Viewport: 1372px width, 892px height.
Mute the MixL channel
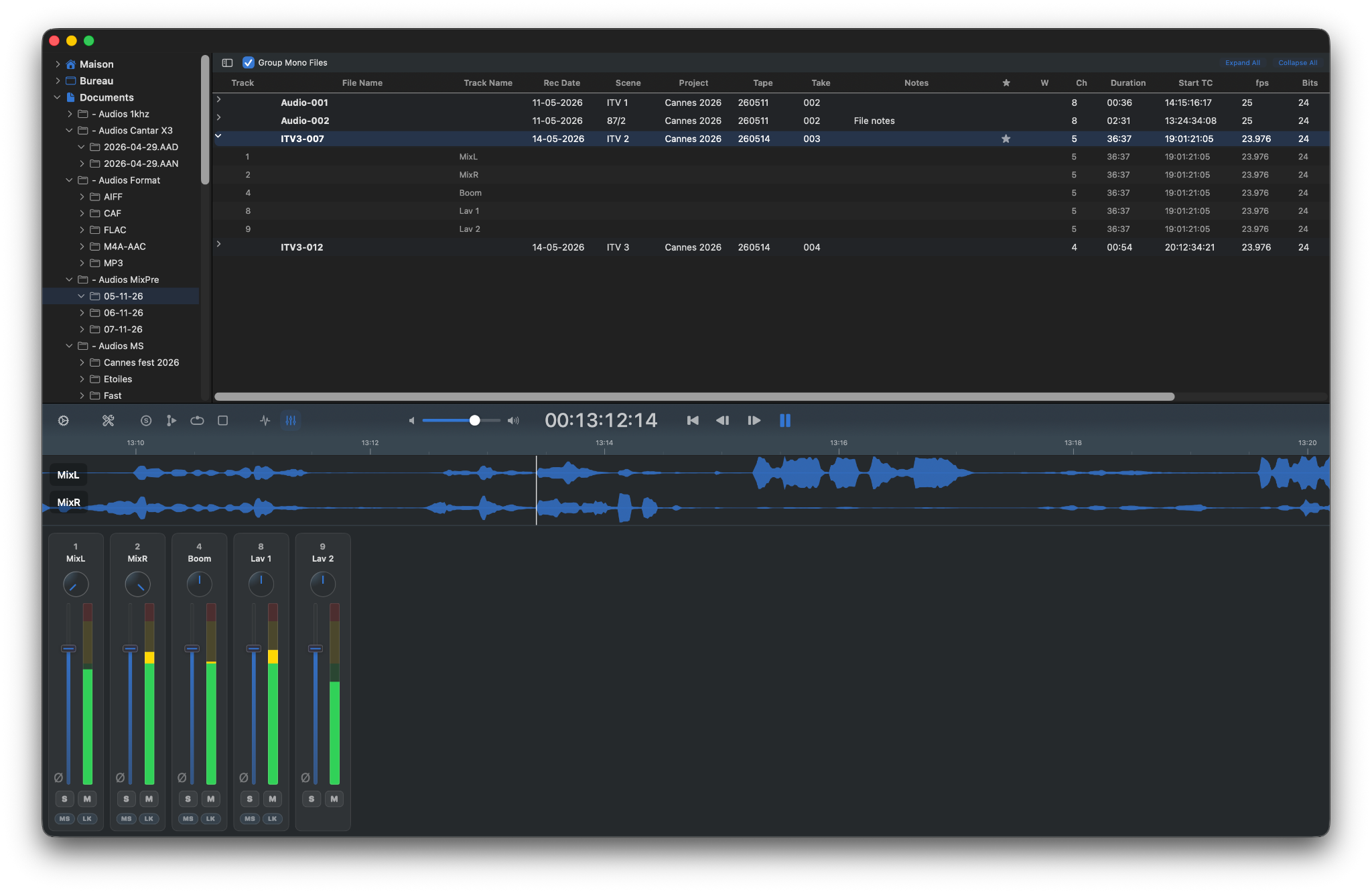(87, 799)
